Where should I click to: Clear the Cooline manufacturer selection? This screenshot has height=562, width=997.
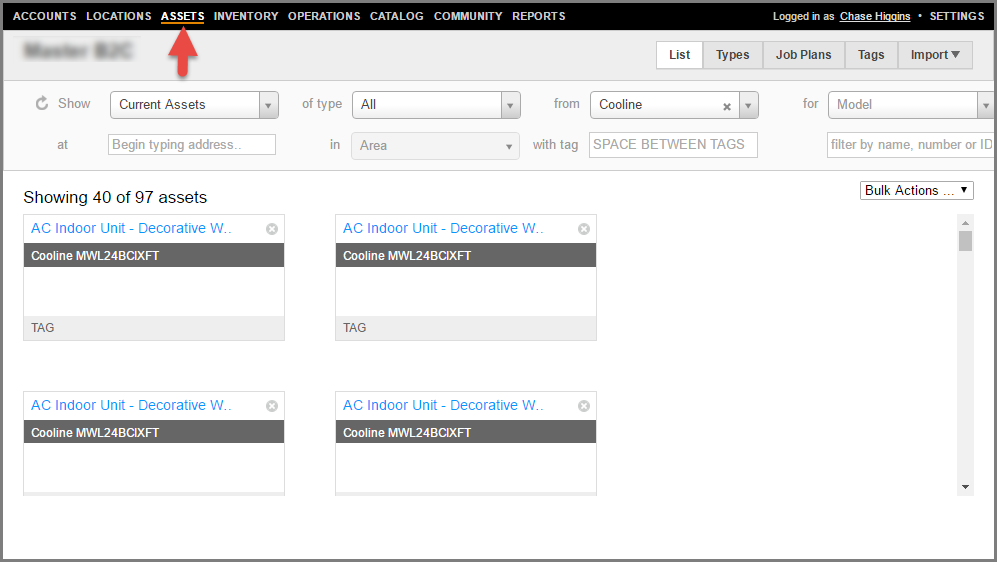[727, 106]
